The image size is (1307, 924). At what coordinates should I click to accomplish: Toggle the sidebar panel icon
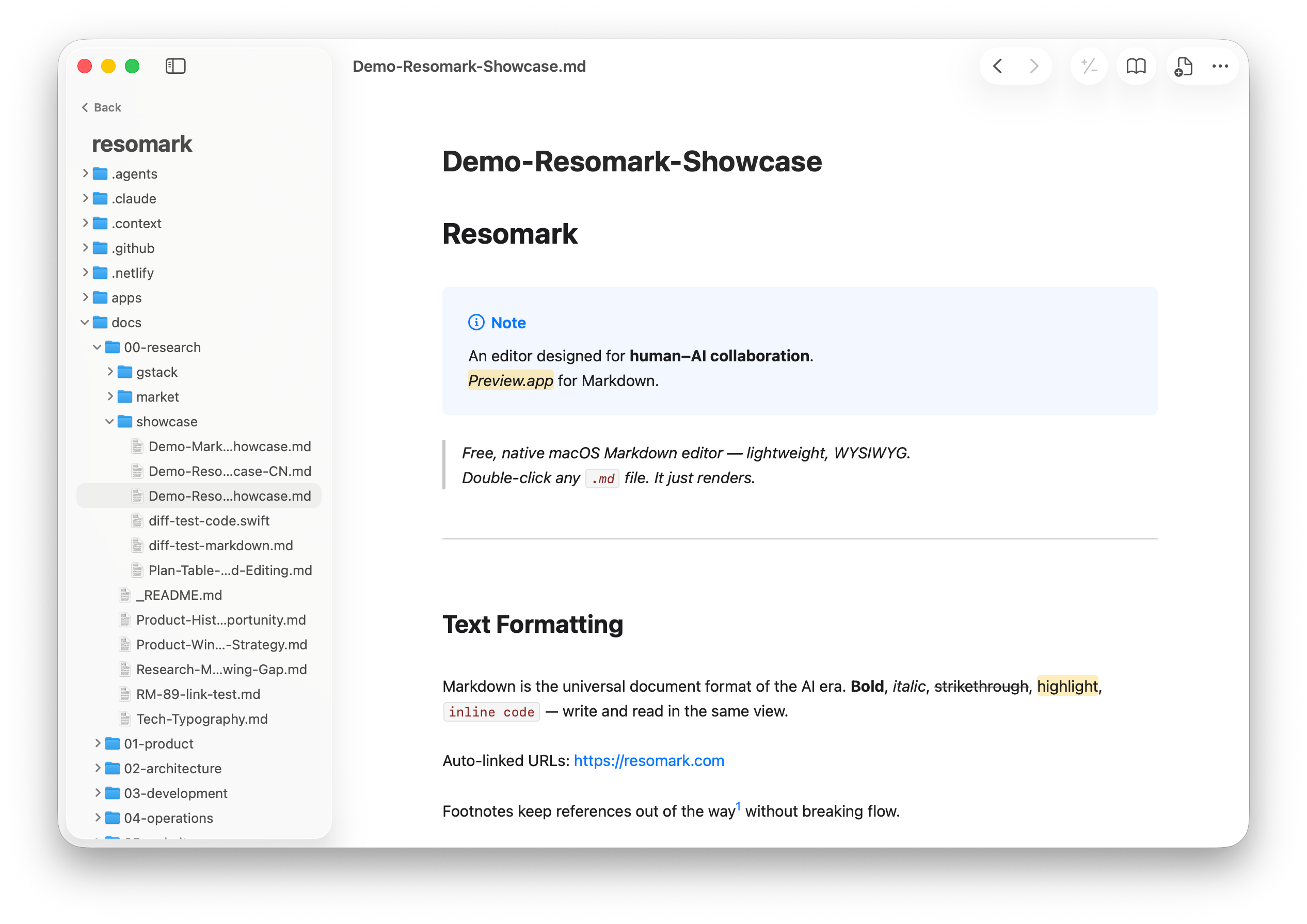[x=176, y=66]
